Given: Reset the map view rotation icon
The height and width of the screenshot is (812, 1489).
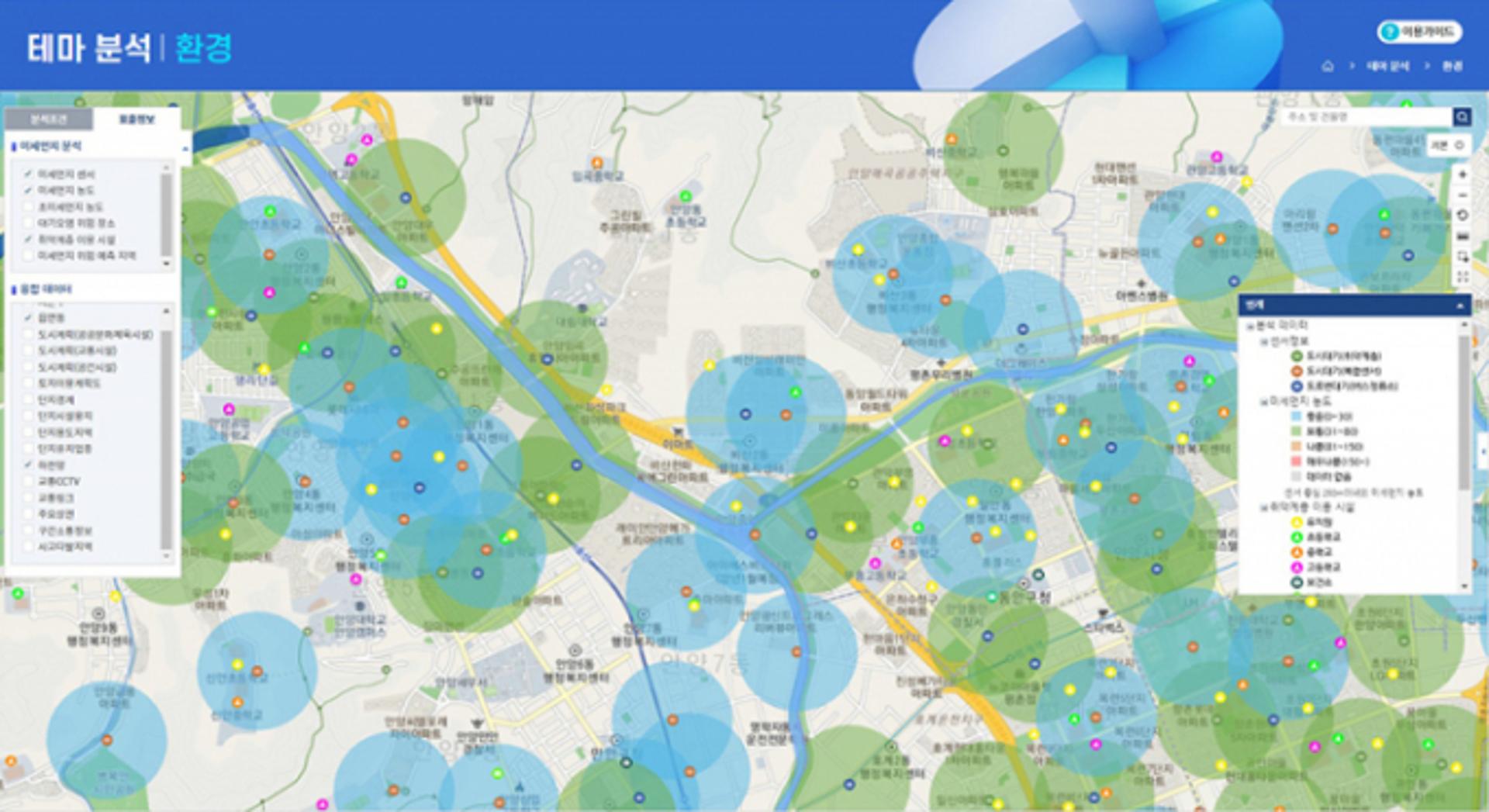Looking at the screenshot, I should 1463,216.
